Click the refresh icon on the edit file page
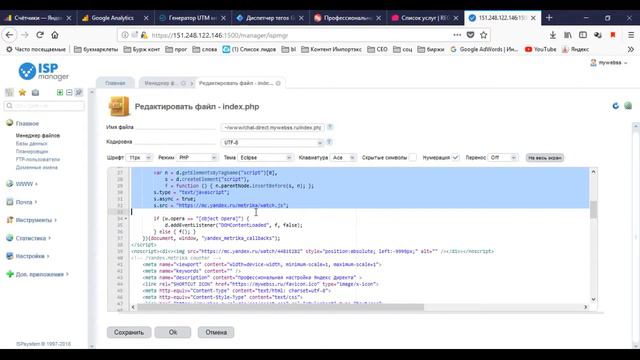 pos(616,106)
